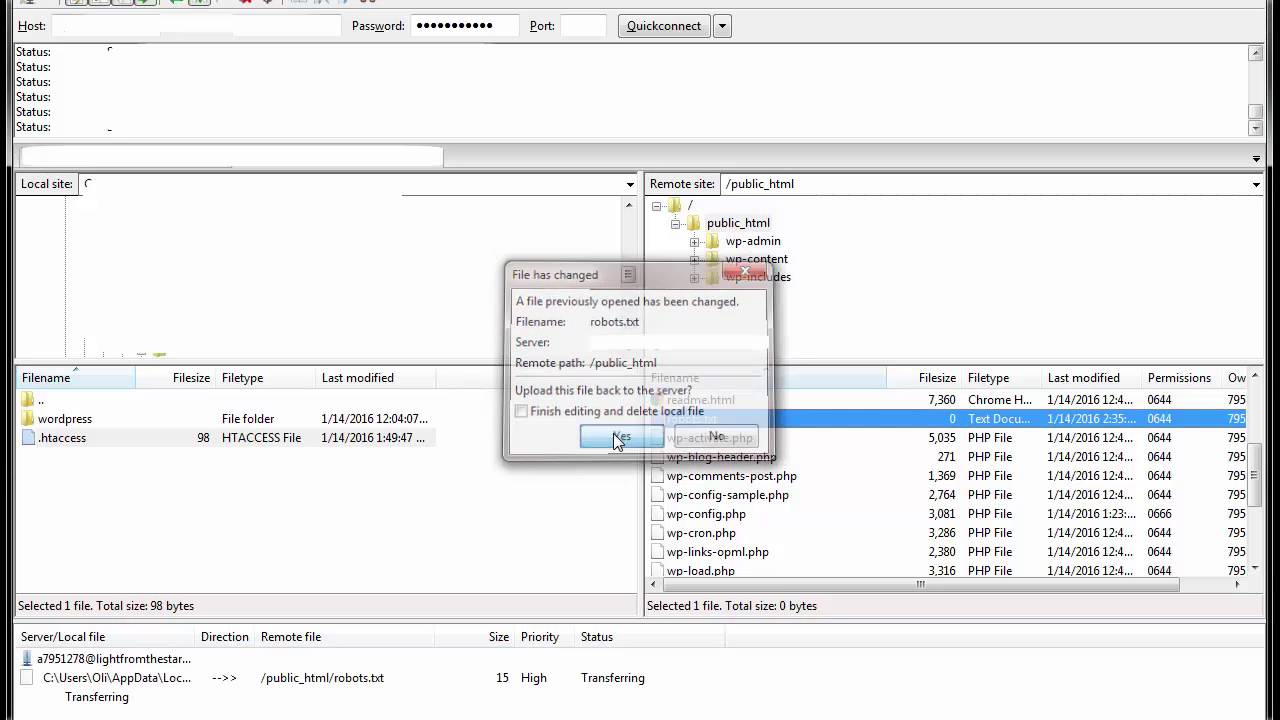Enable Finish editing and delete local file
This screenshot has height=720, width=1280.
tap(521, 411)
